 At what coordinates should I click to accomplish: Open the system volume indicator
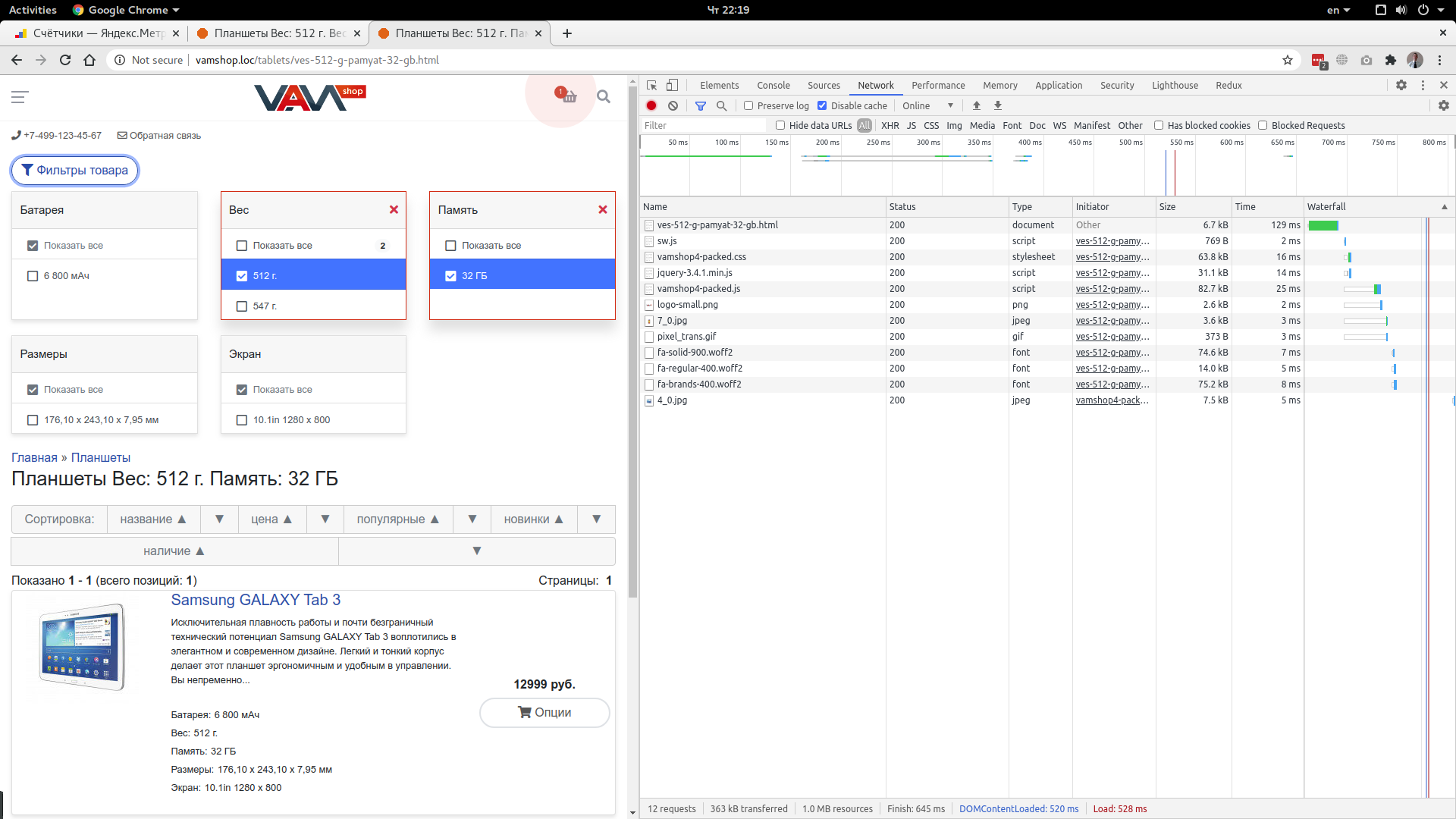pos(1401,10)
